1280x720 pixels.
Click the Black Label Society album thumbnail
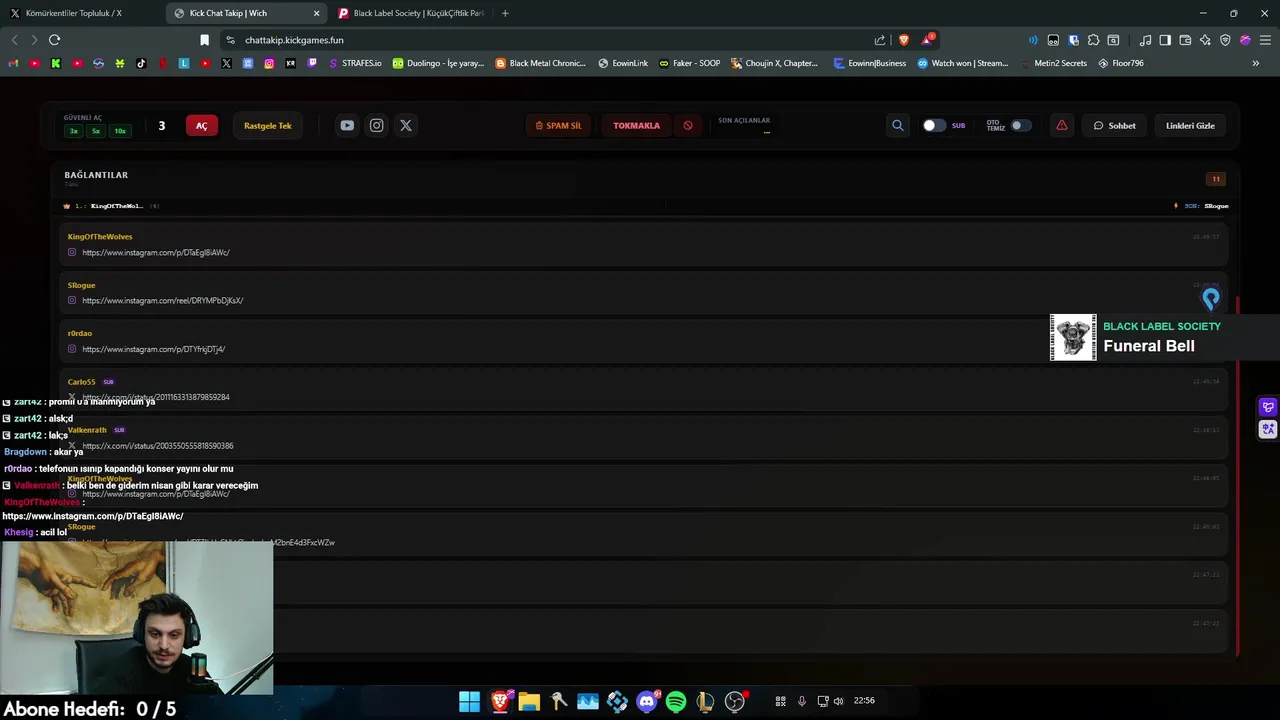1073,337
